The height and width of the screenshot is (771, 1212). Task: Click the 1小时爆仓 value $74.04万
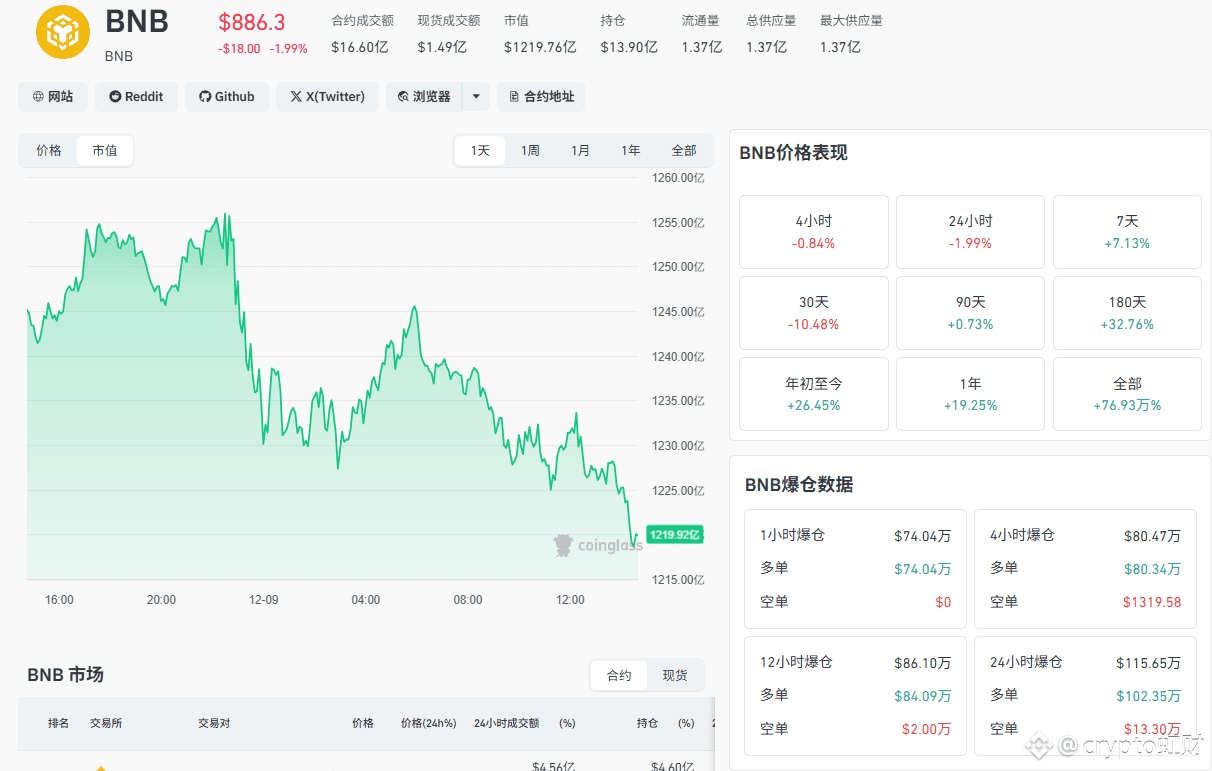coord(922,536)
